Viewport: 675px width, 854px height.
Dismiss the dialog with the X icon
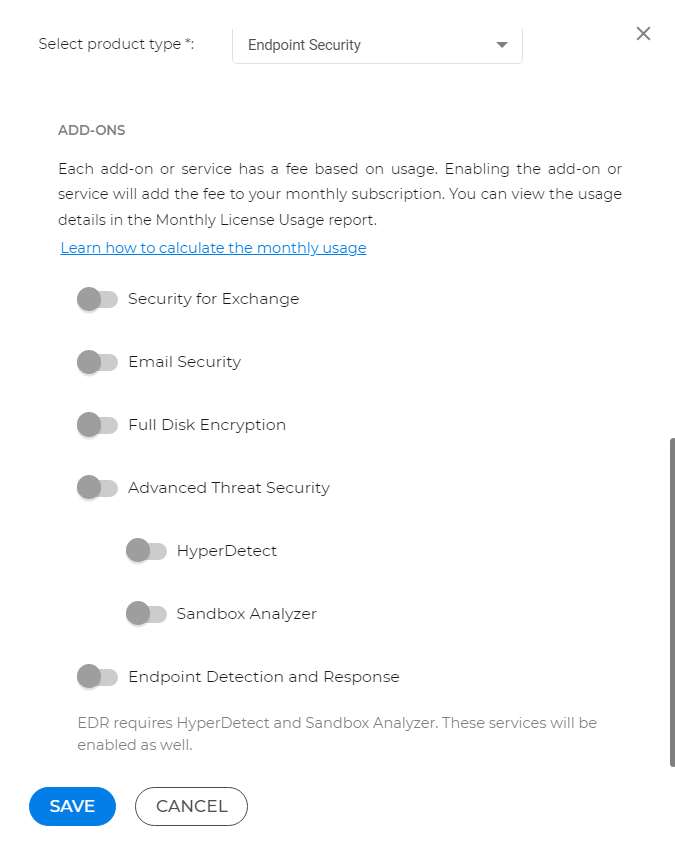coord(643,33)
